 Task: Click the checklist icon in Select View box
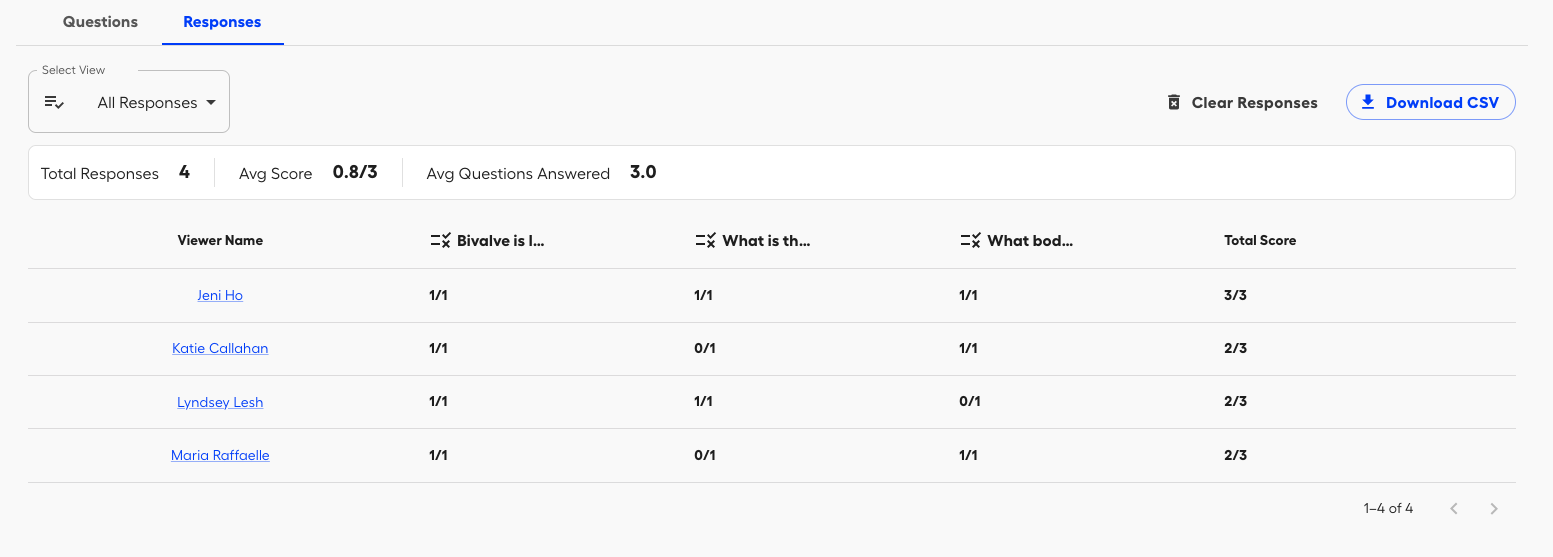54,102
